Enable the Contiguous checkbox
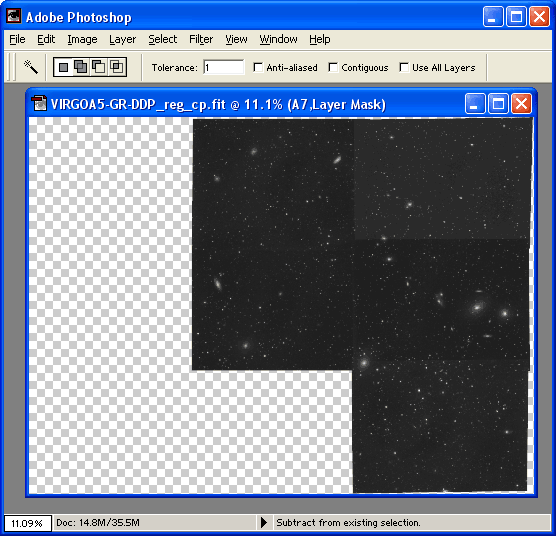Viewport: 556px width, 536px height. [333, 67]
